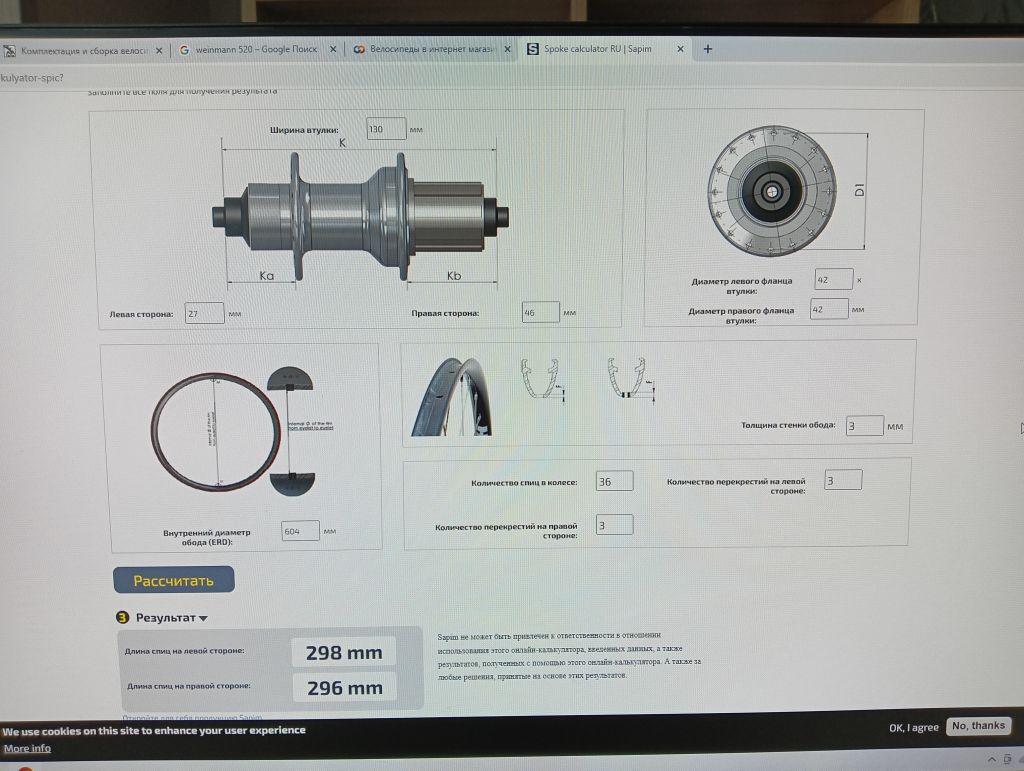Close the Spoke calculator RU Sapim tab
Screen dimensions: 1024x771
click(x=681, y=49)
